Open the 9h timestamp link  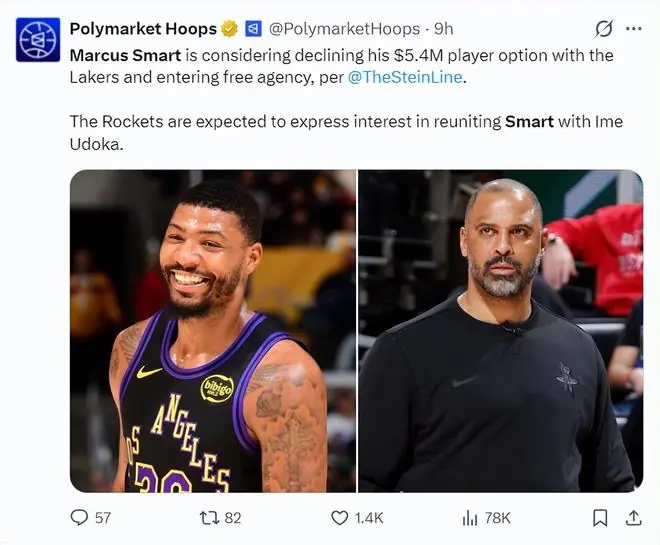[x=444, y=29]
